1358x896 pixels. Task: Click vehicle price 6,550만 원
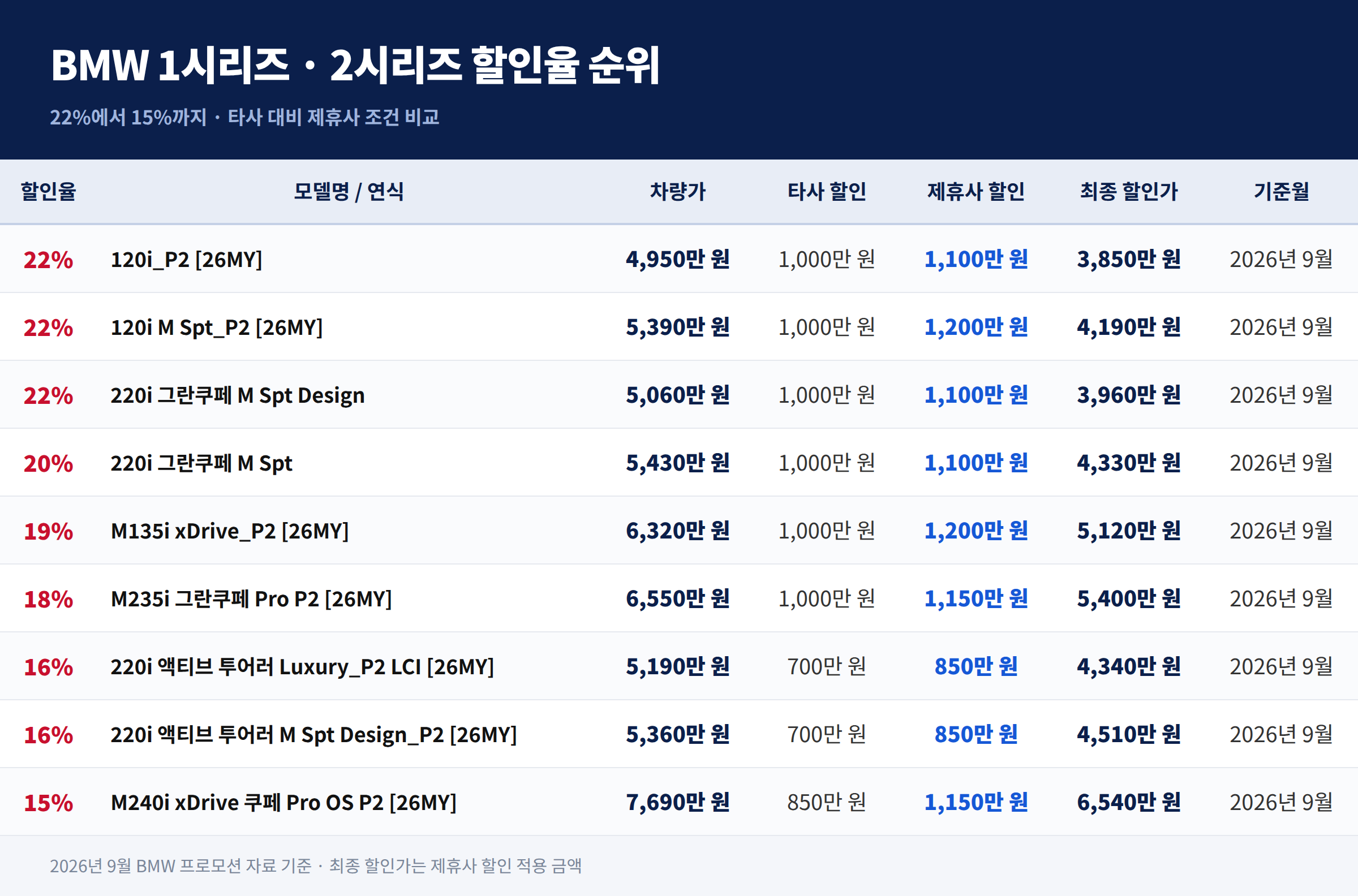click(x=678, y=599)
